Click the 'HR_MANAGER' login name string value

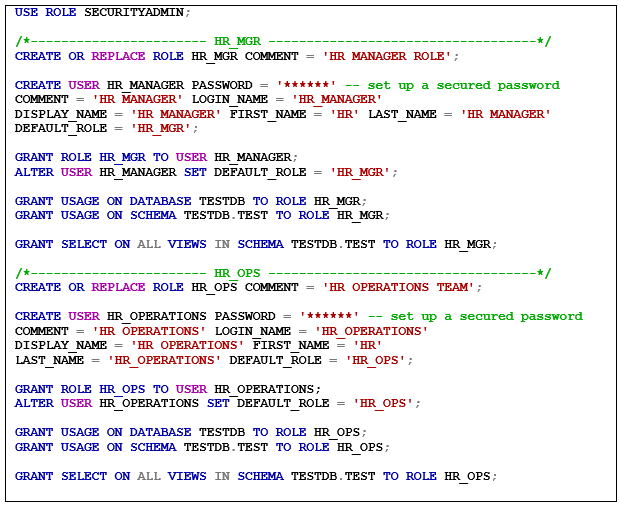point(338,99)
